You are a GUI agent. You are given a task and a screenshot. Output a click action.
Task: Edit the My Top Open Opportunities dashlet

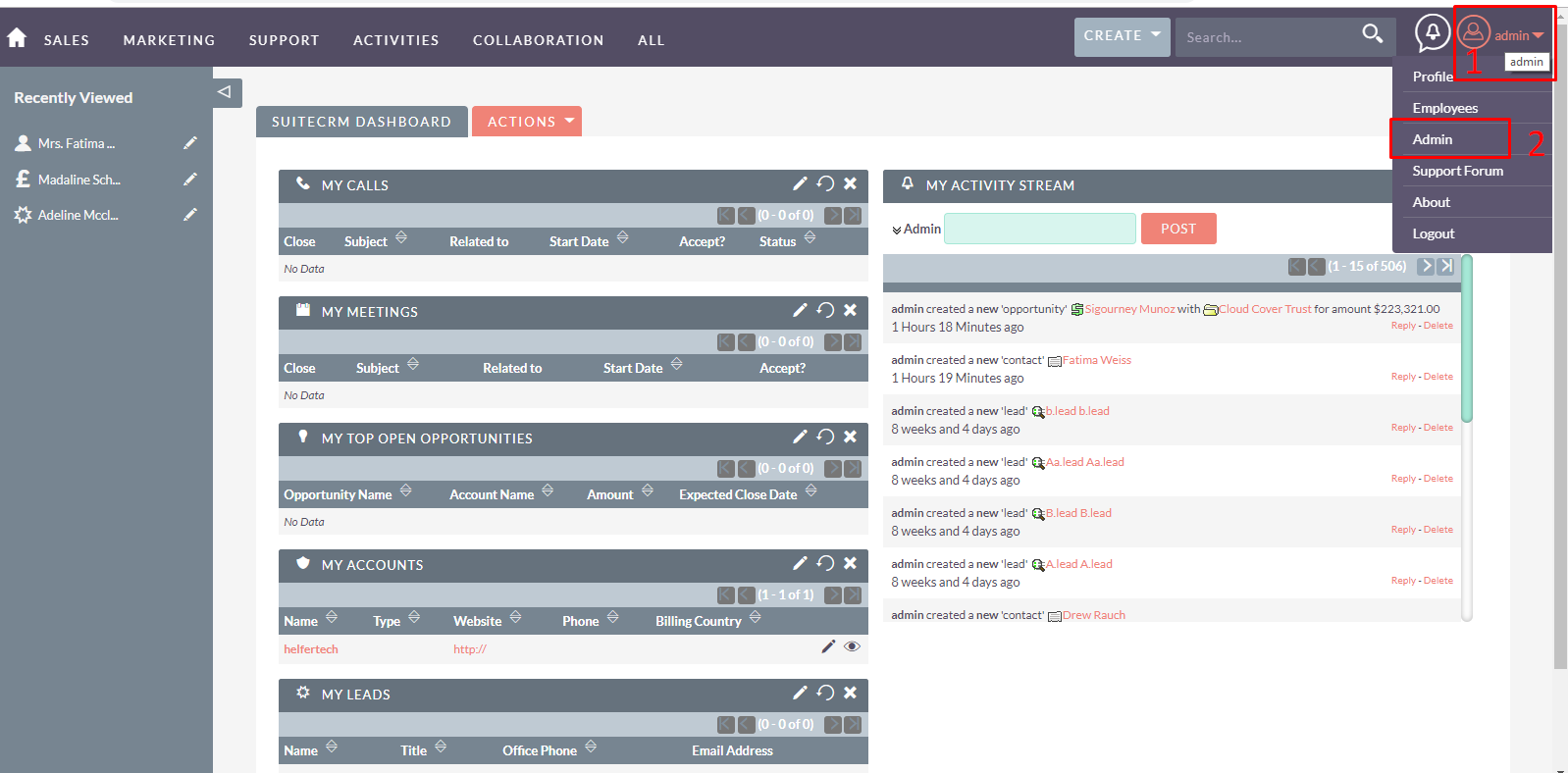pos(801,437)
